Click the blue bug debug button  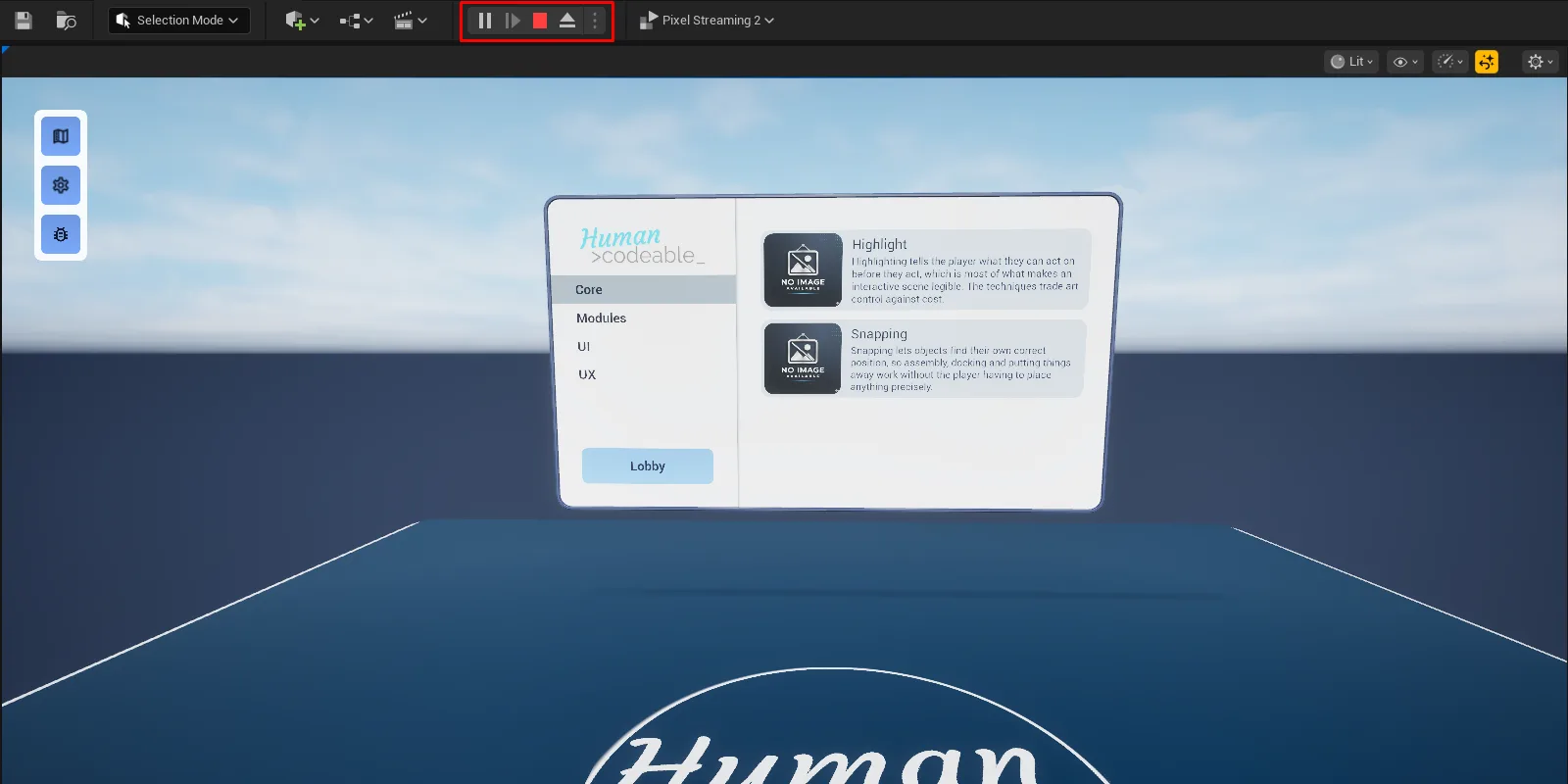61,234
